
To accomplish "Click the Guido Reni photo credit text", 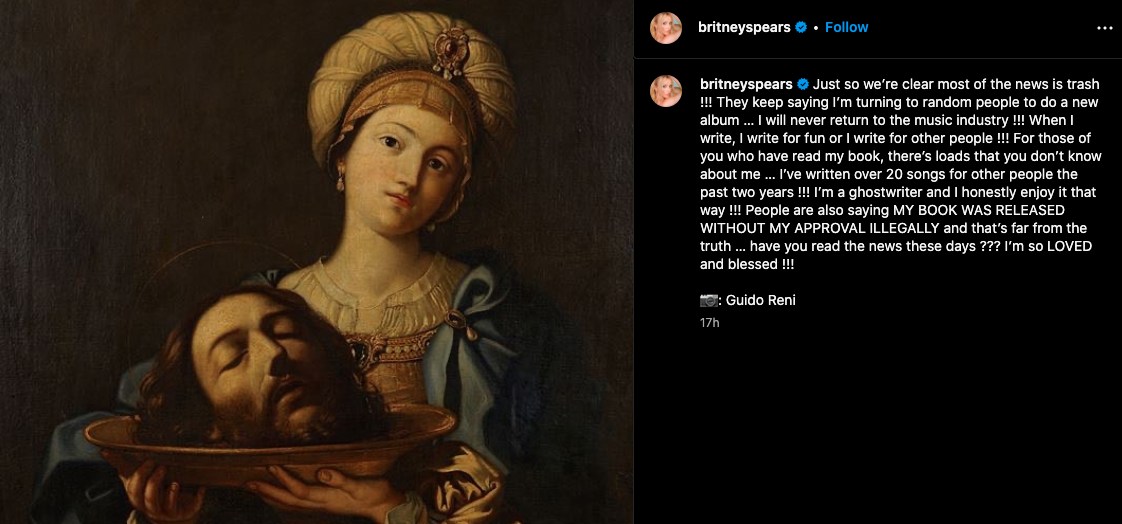I will tap(761, 300).
